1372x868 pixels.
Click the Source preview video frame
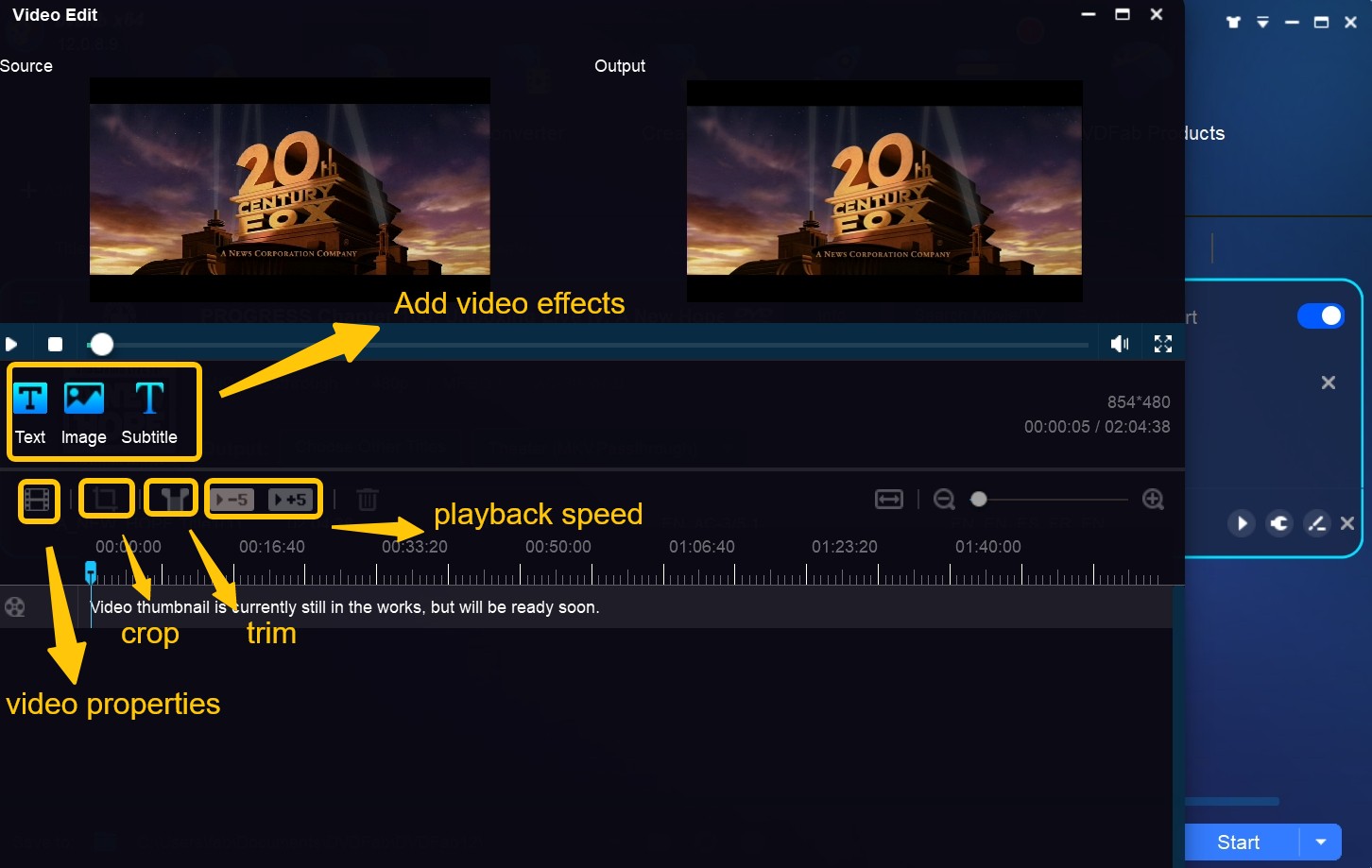289,189
